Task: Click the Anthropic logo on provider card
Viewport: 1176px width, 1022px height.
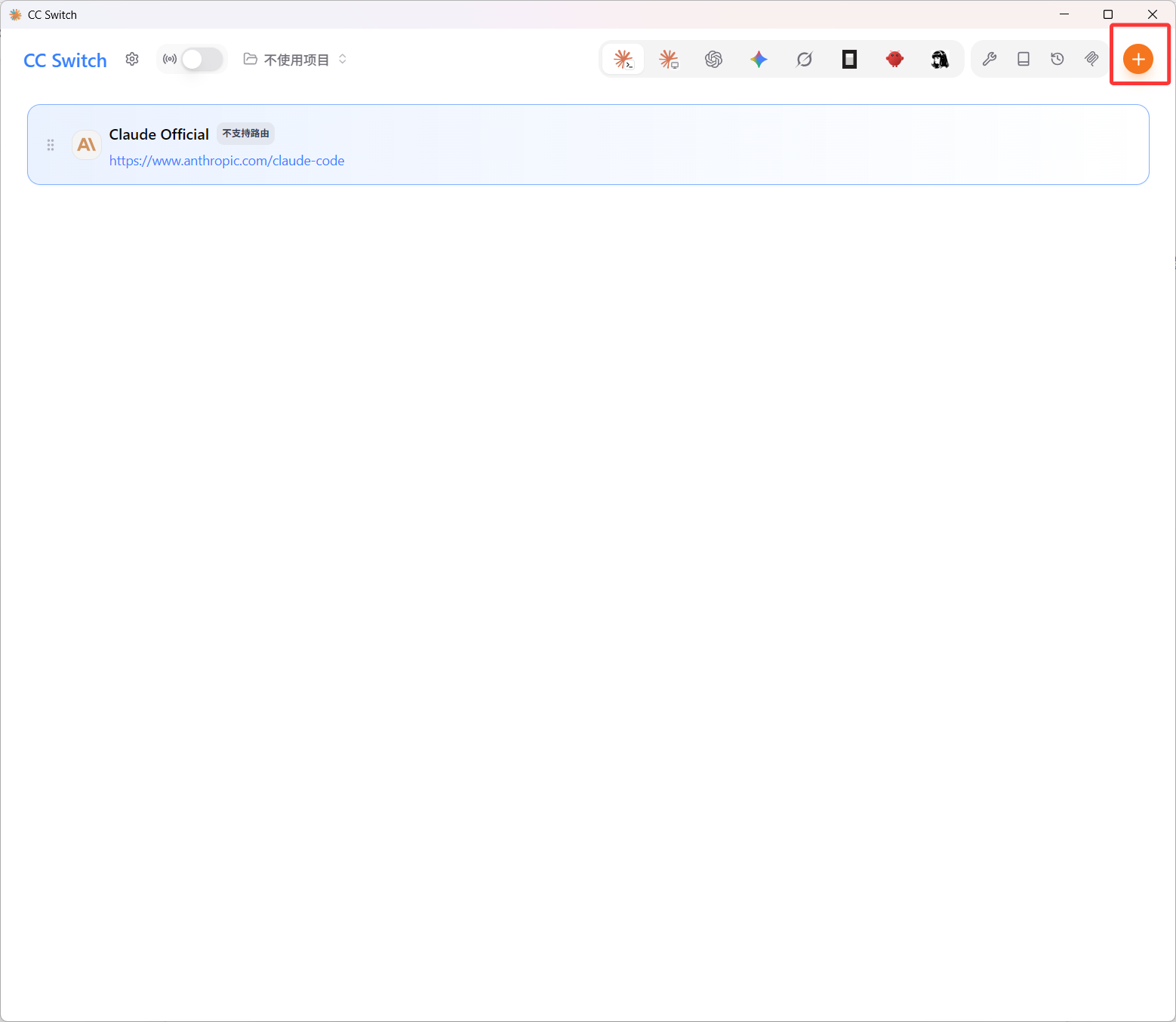Action: point(87,144)
